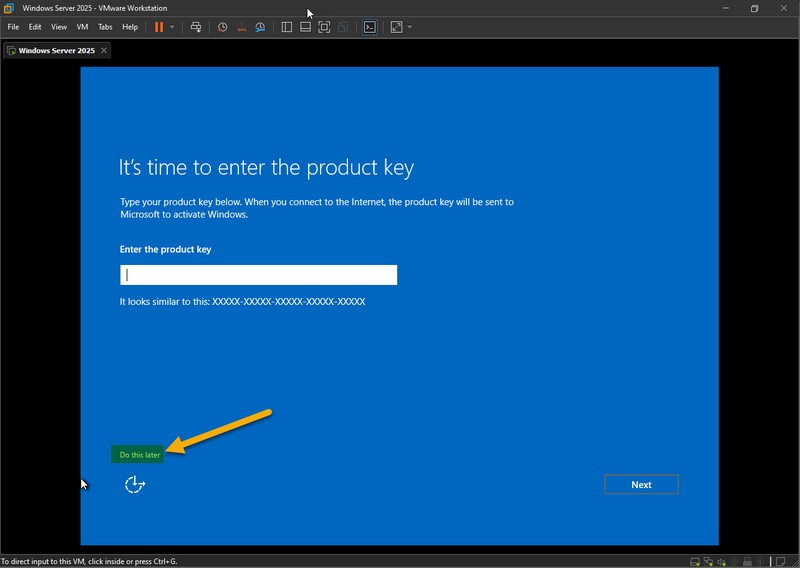Viewport: 800px width, 568px height.
Task: Click the CD/DVD drive status icon
Action: (x=734, y=562)
